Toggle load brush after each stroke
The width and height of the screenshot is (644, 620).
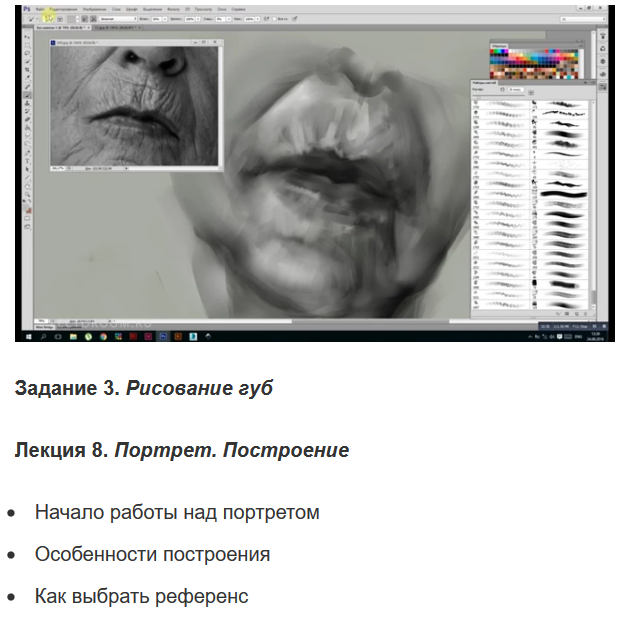point(84,19)
